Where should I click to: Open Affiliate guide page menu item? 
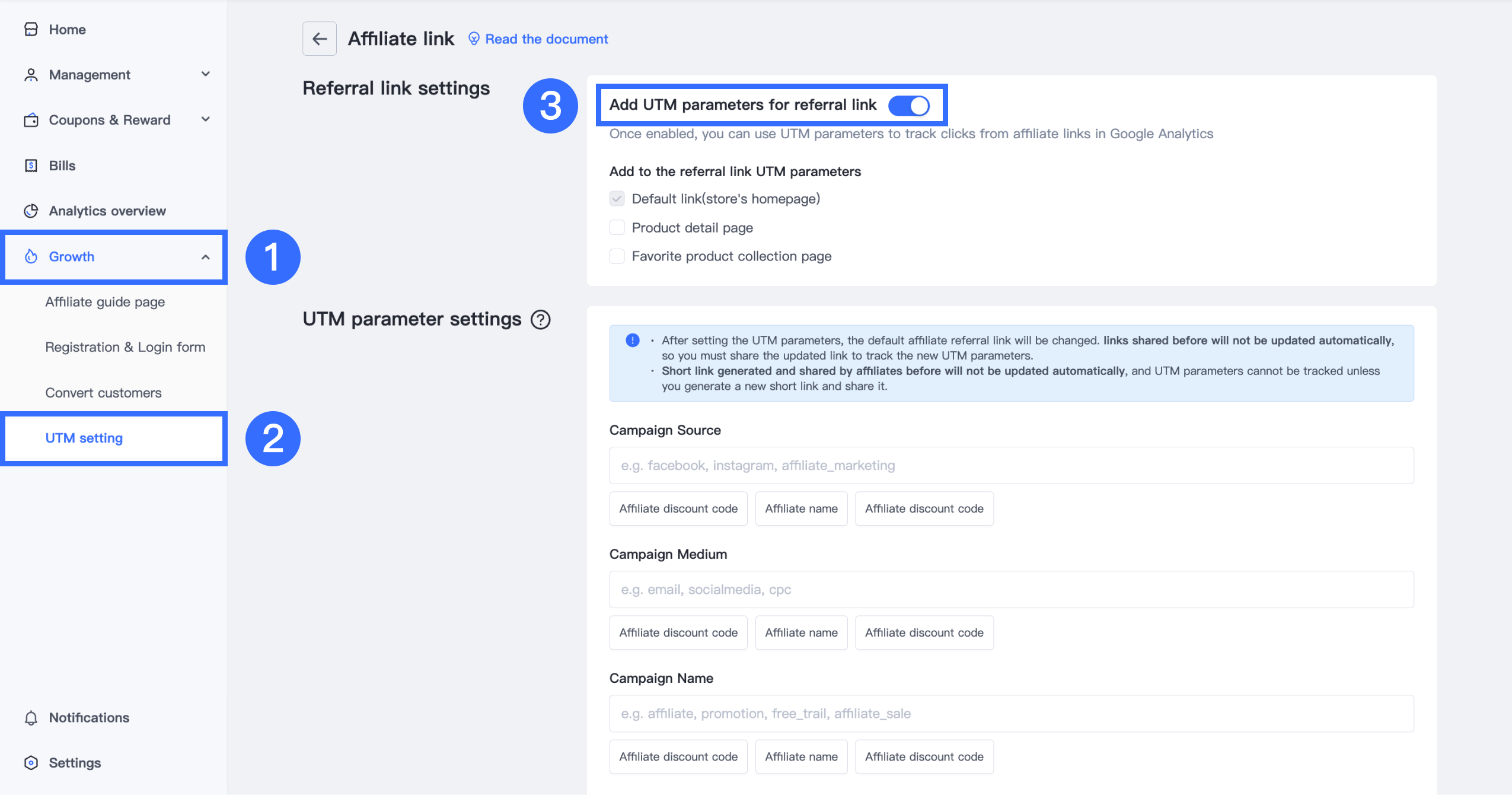point(105,302)
